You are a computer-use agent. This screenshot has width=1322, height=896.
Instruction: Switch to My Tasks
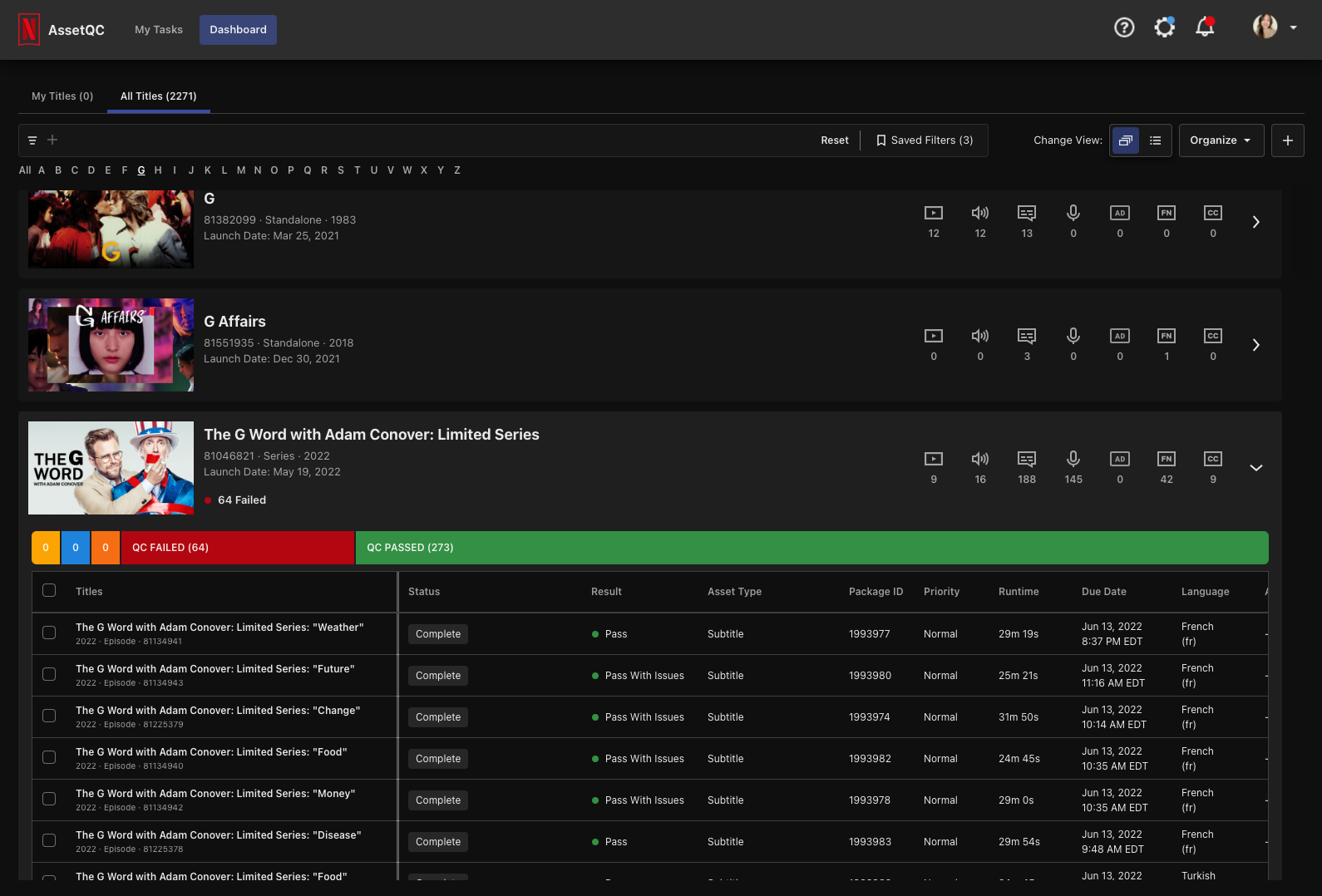tap(159, 30)
